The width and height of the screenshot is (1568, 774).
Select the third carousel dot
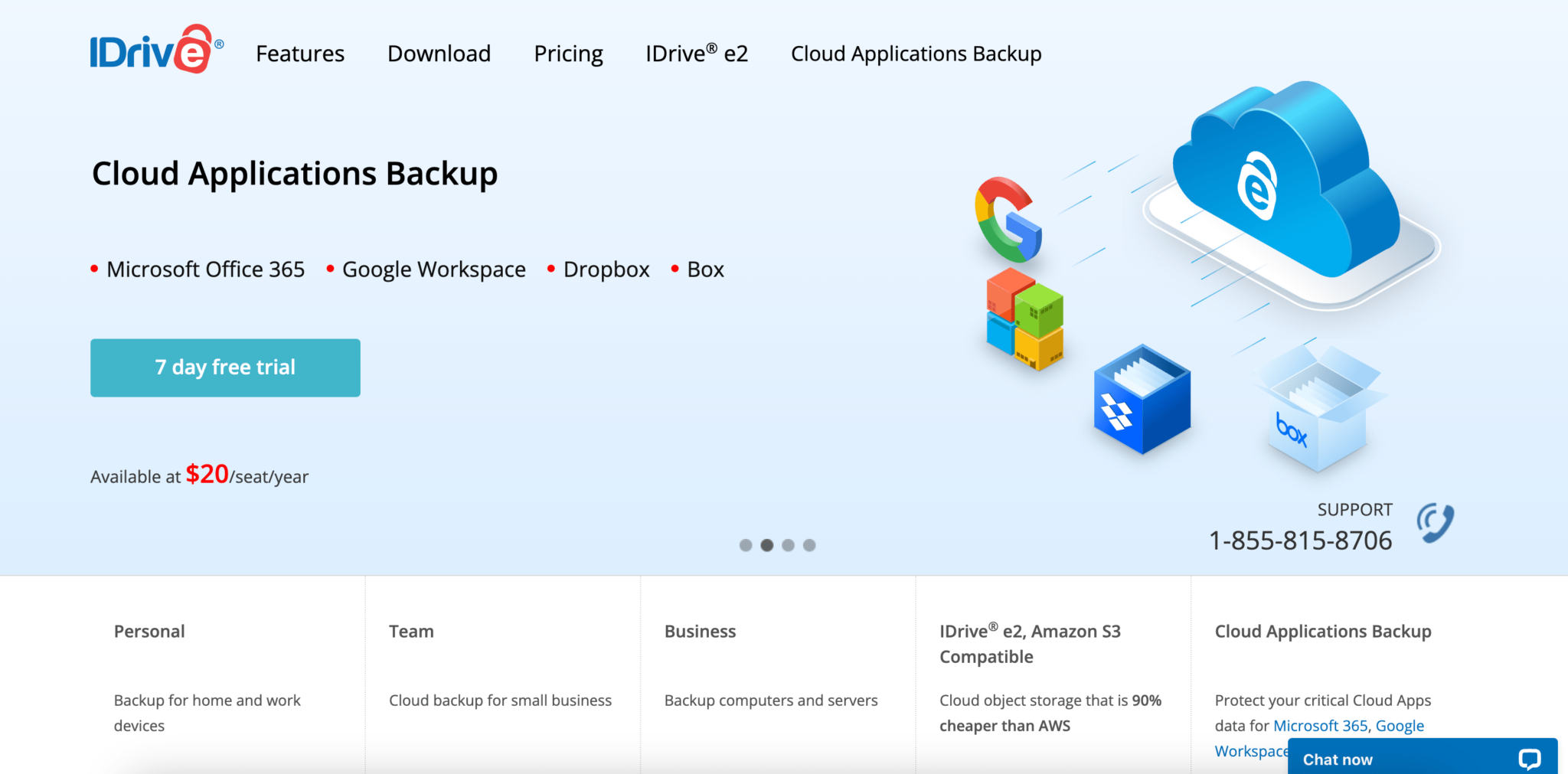click(789, 545)
